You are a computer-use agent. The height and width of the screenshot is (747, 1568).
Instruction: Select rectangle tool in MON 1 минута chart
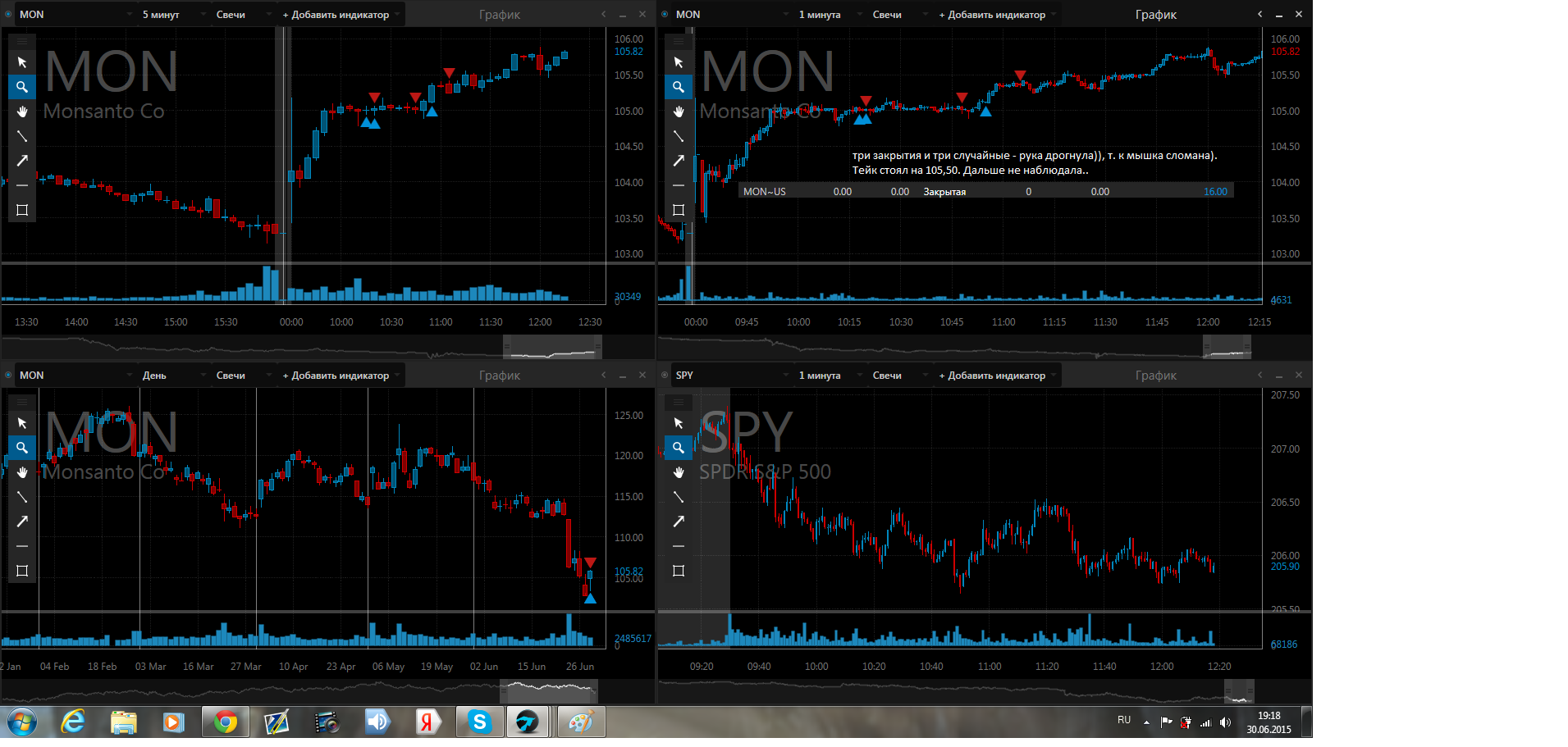(x=679, y=210)
